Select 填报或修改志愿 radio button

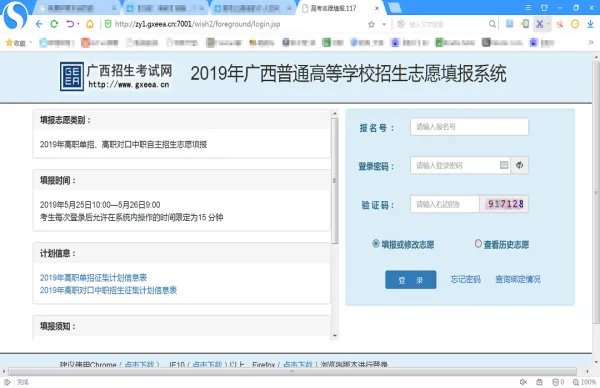tap(376, 243)
